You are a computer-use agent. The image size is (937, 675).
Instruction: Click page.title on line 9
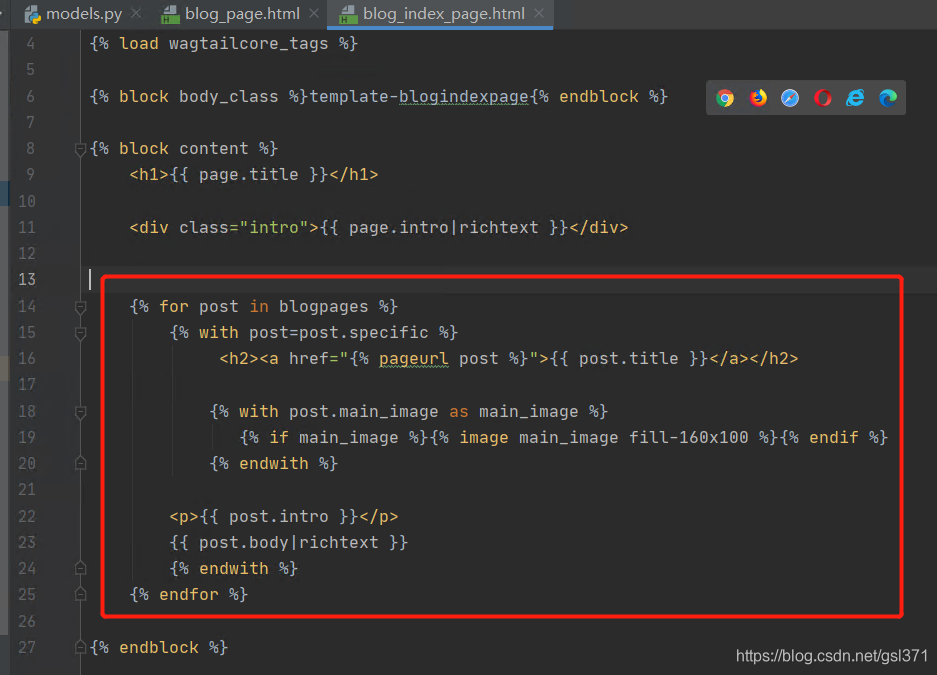click(x=249, y=174)
